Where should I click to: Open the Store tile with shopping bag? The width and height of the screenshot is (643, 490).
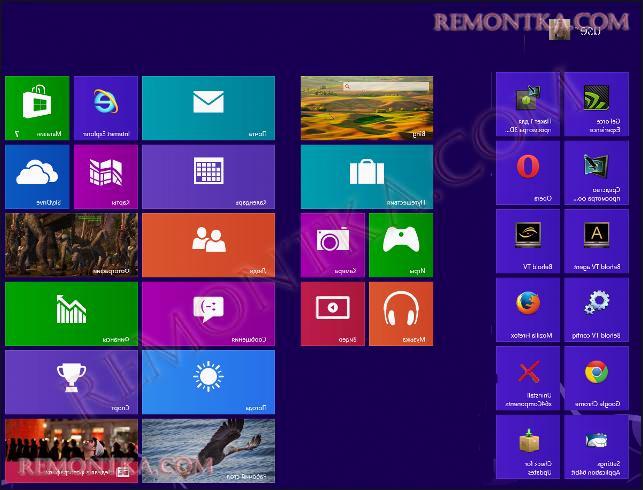point(37,108)
